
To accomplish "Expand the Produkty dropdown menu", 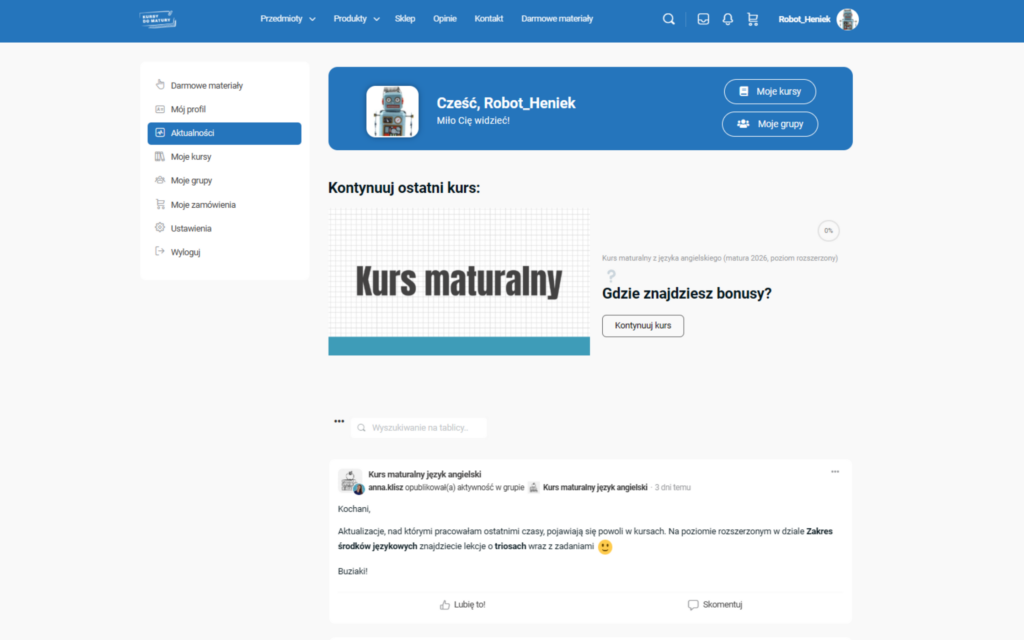I will (x=356, y=19).
